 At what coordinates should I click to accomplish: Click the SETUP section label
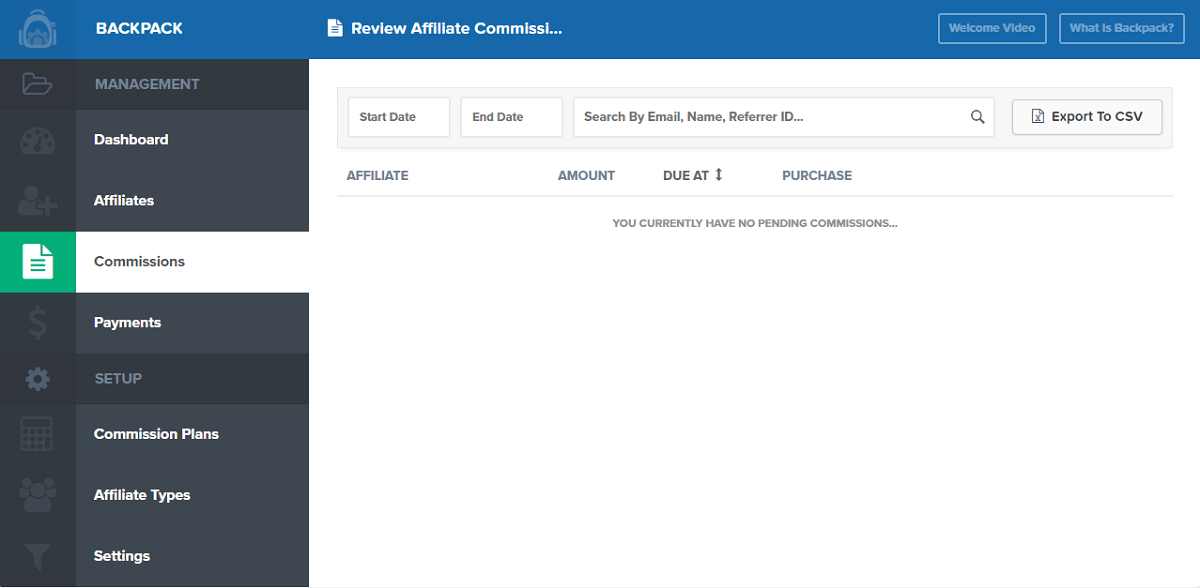(118, 379)
